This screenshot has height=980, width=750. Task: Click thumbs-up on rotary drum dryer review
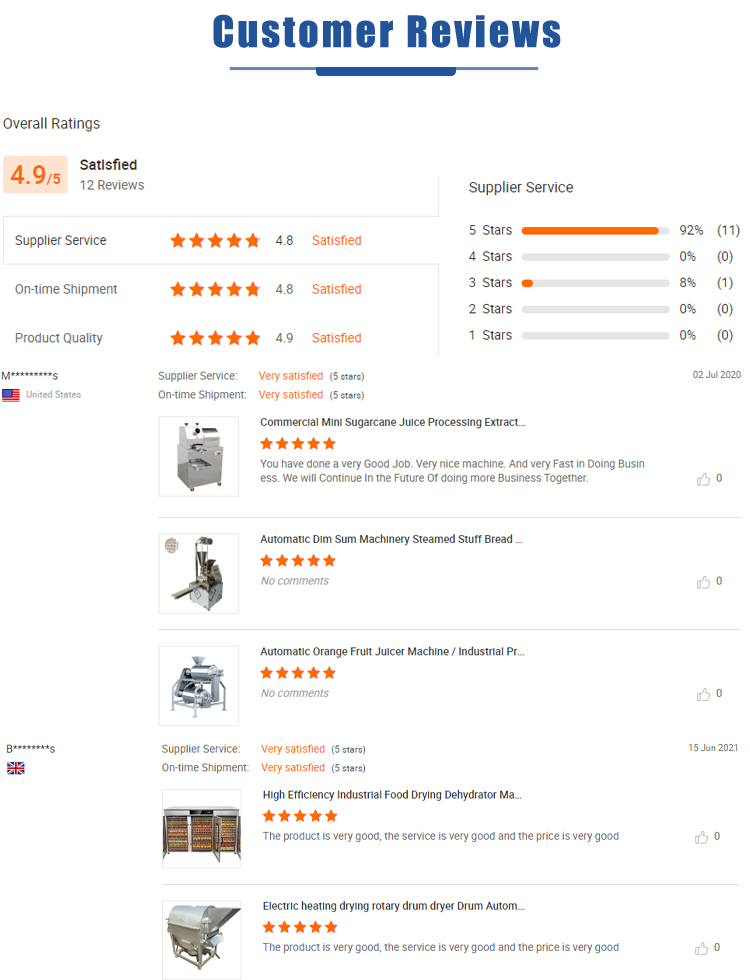(x=702, y=948)
